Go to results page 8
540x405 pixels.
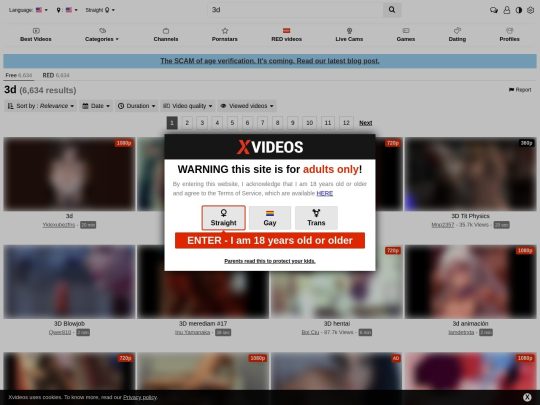(x=278, y=123)
